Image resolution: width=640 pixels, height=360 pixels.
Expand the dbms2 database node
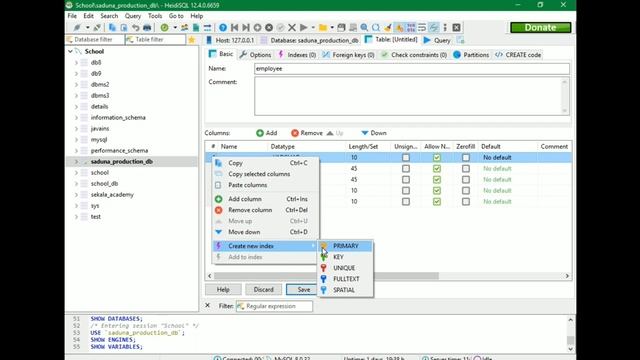click(x=76, y=84)
